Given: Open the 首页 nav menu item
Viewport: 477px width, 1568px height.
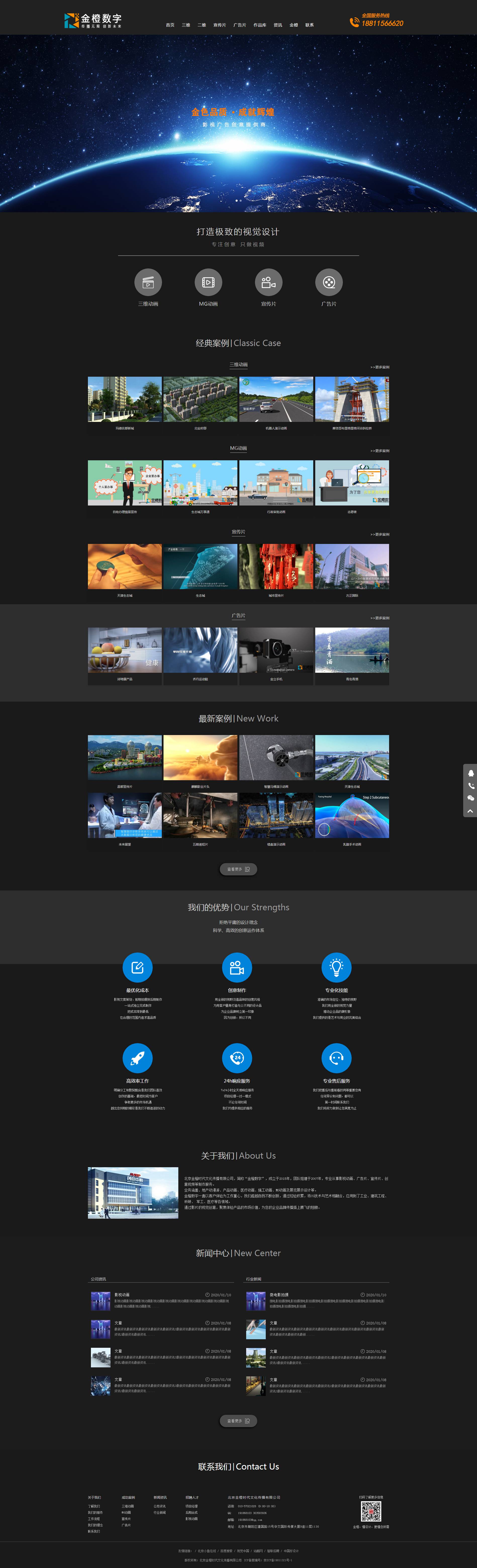Looking at the screenshot, I should [170, 25].
